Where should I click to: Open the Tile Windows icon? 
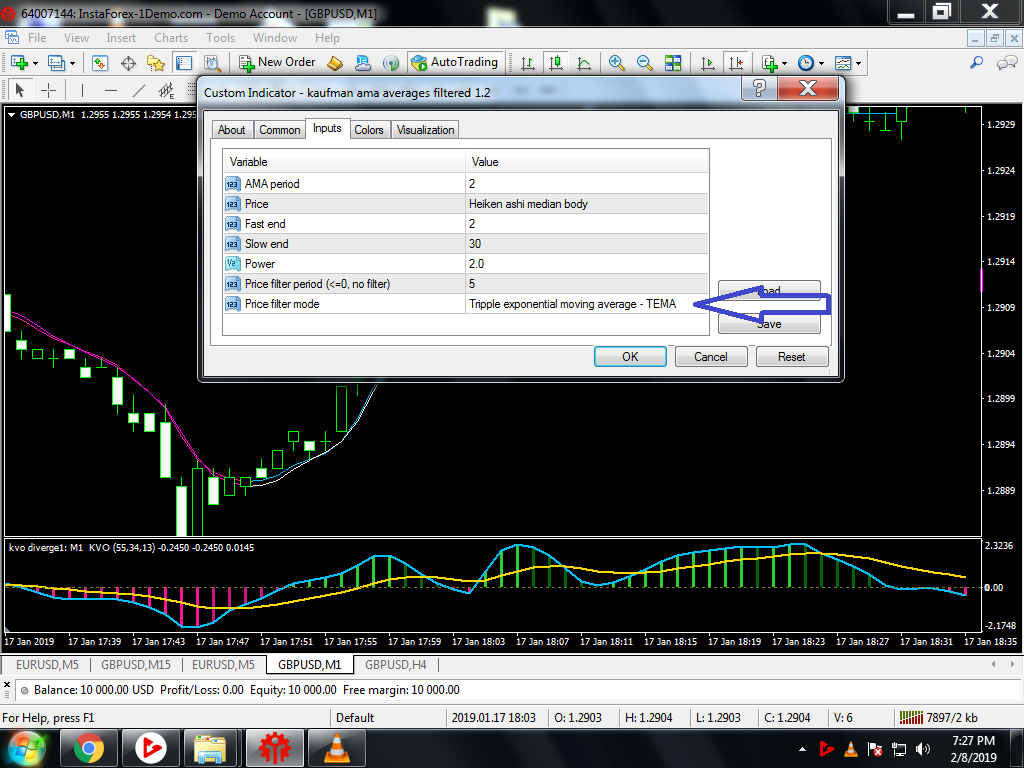pyautogui.click(x=673, y=63)
